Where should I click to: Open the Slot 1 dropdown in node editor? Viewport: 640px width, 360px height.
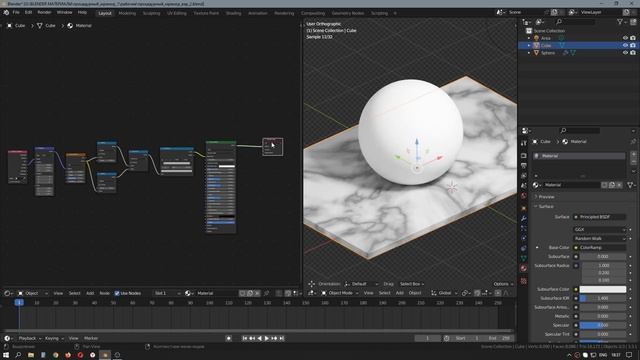coord(167,293)
